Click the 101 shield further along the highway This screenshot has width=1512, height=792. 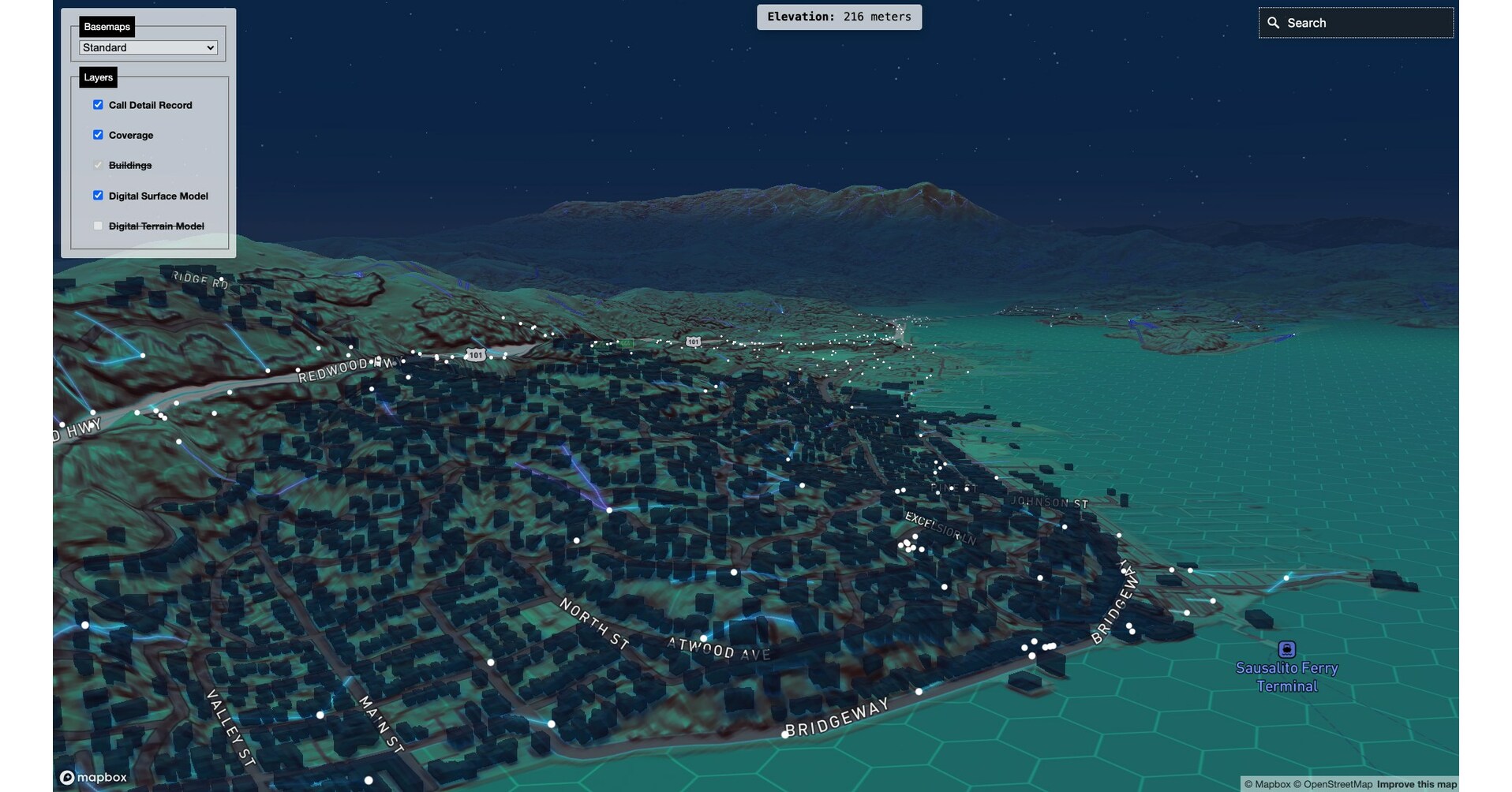point(693,342)
